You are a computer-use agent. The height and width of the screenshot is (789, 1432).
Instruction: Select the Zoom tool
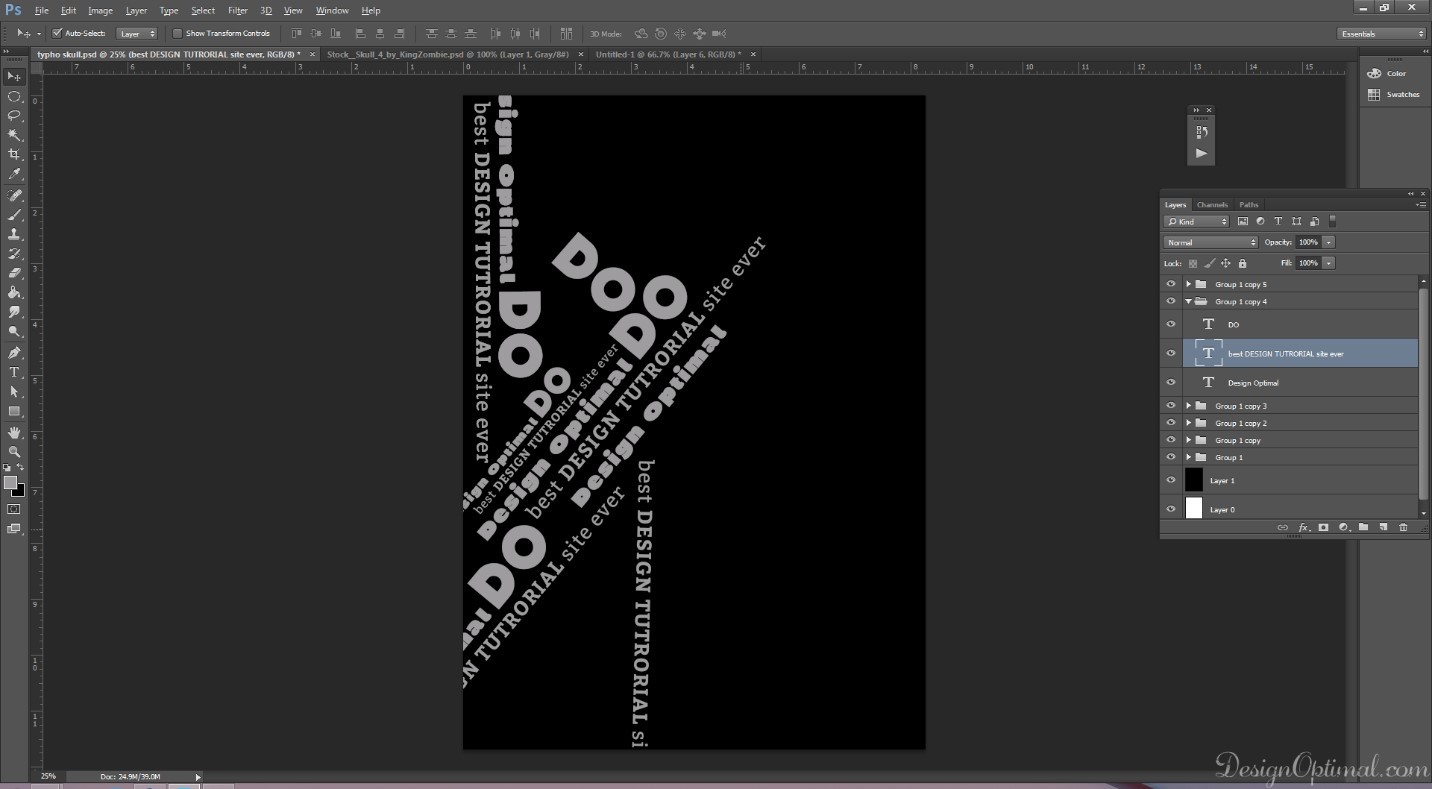click(14, 452)
